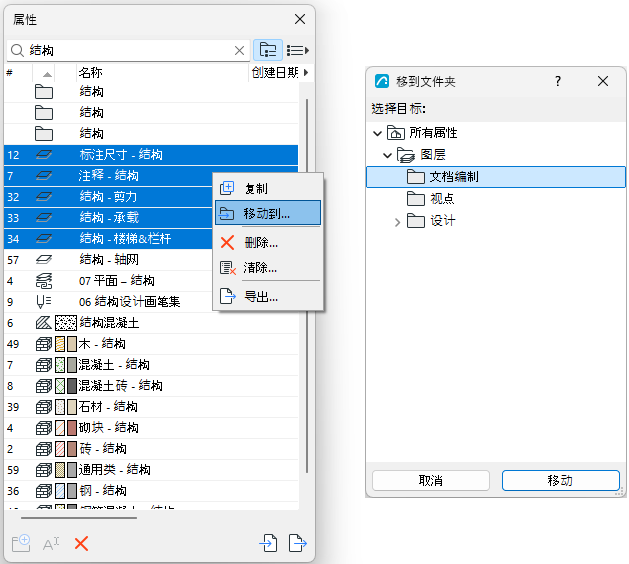The width and height of the screenshot is (629, 564).
Task: Select the layer row 标注尺寸 - 结构
Action: (x=151, y=155)
